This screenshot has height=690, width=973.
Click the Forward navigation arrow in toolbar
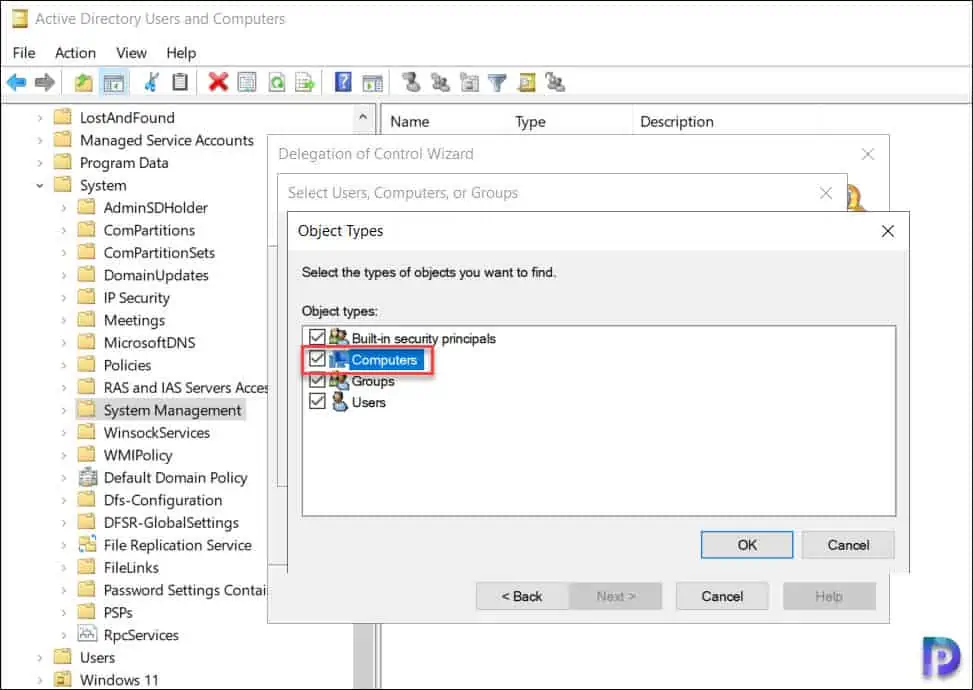coord(45,82)
